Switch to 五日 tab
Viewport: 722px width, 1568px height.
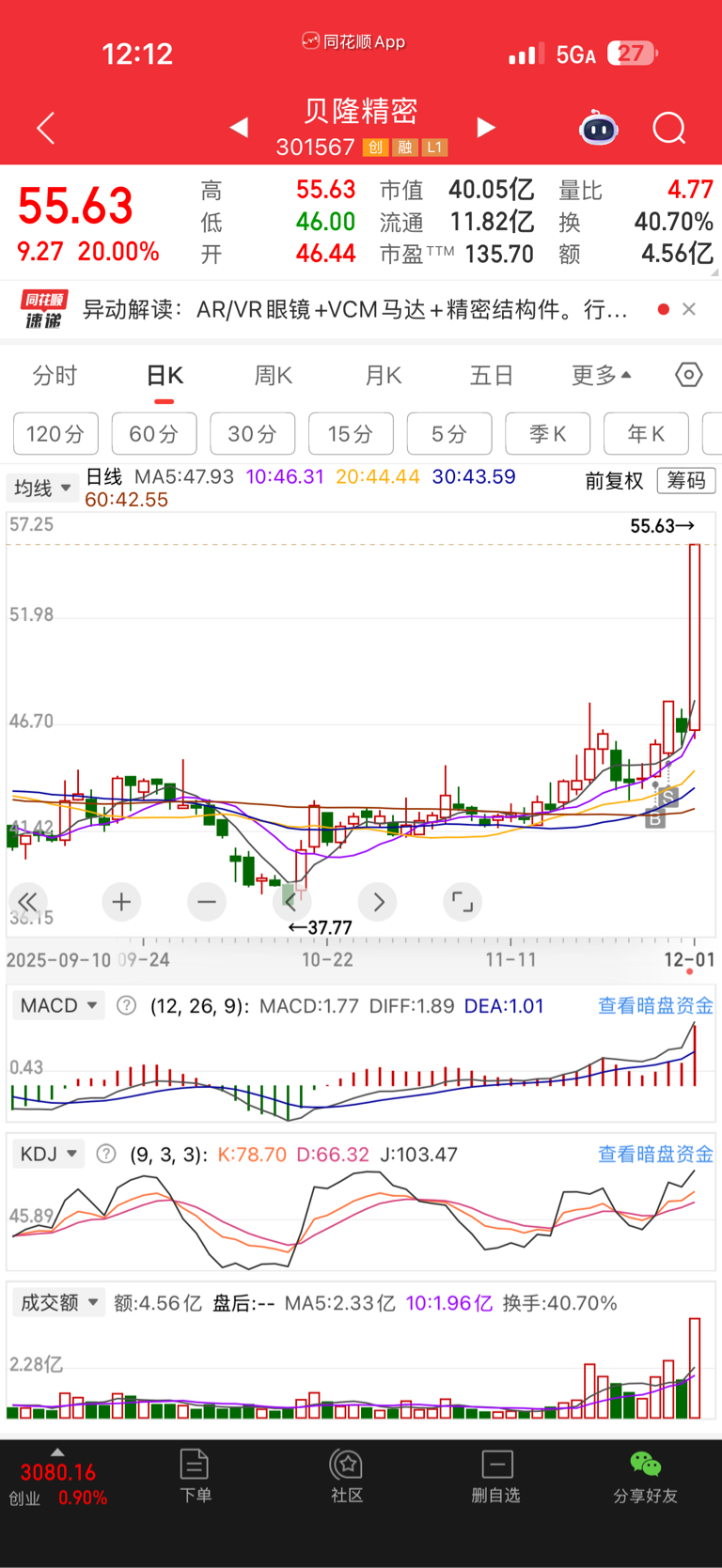pos(492,376)
